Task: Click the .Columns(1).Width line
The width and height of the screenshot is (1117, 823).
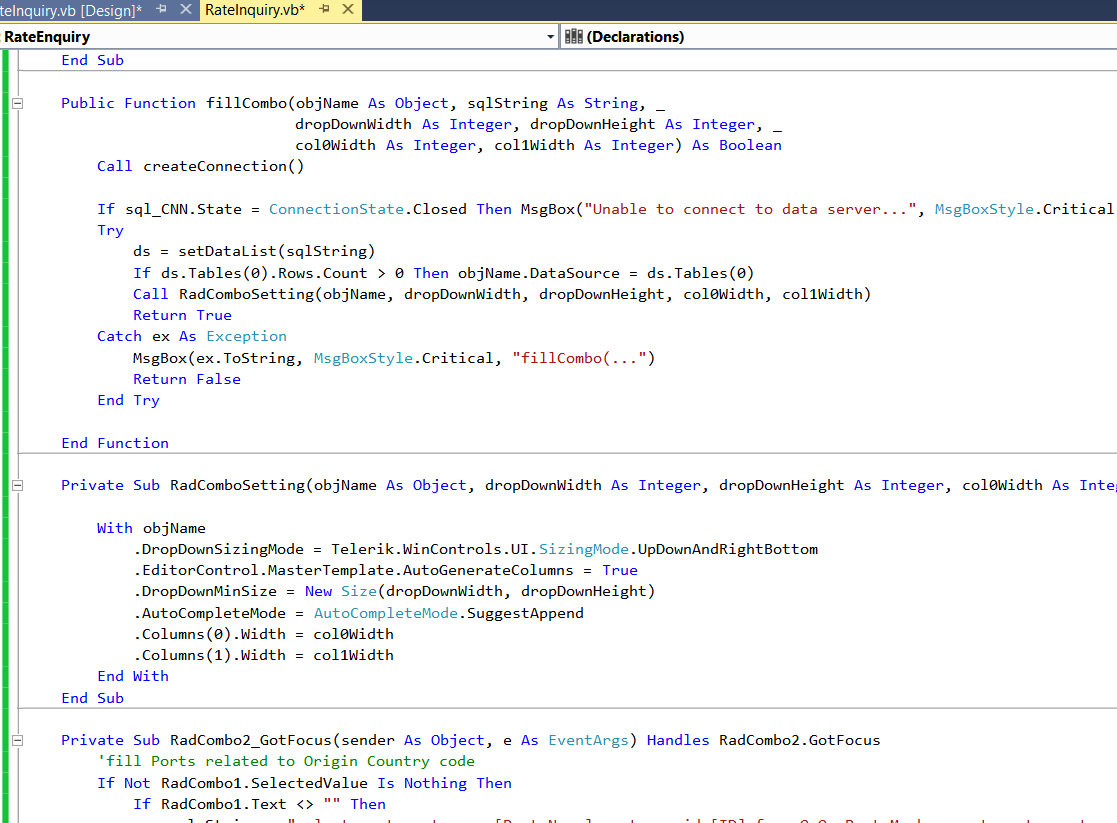Action: pyautogui.click(x=264, y=656)
